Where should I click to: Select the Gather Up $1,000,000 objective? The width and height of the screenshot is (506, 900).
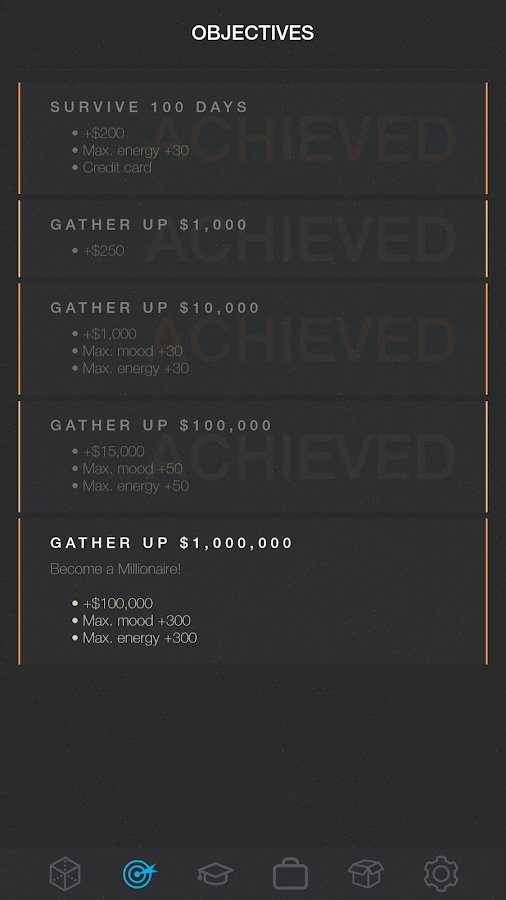[253, 591]
